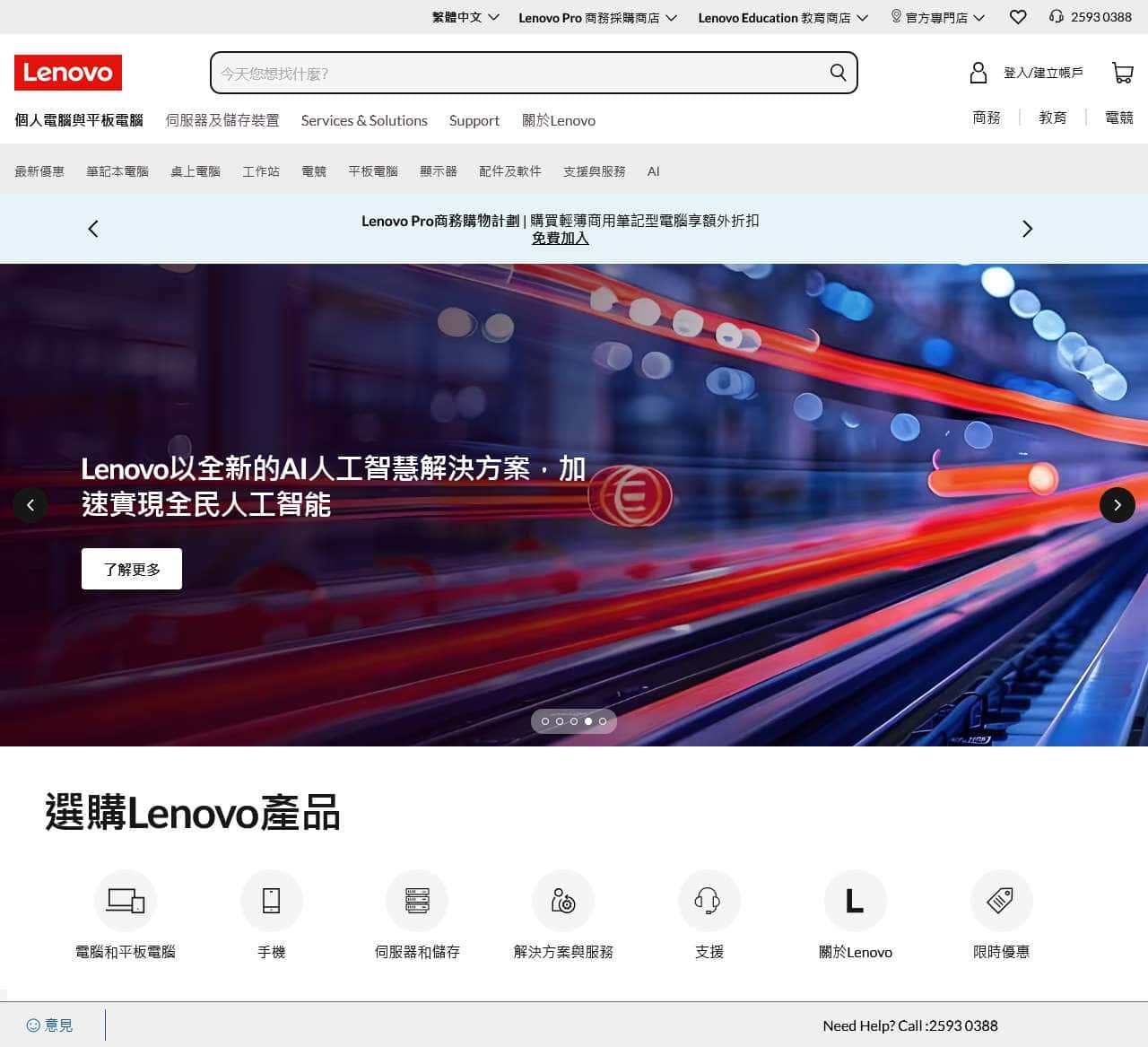Image resolution: width=1148 pixels, height=1047 pixels.
Task: Open the 工作站 submenu item
Action: pos(261,171)
